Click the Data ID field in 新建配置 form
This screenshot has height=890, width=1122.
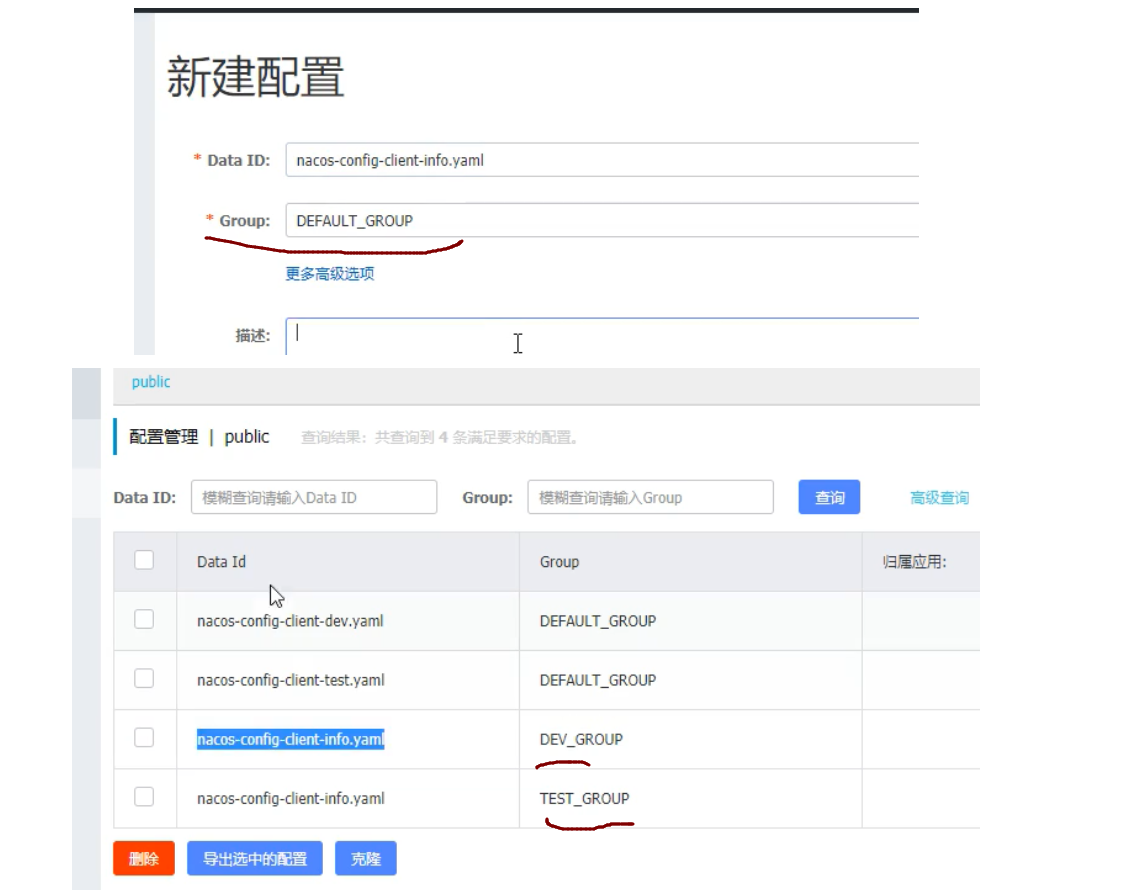(x=602, y=160)
